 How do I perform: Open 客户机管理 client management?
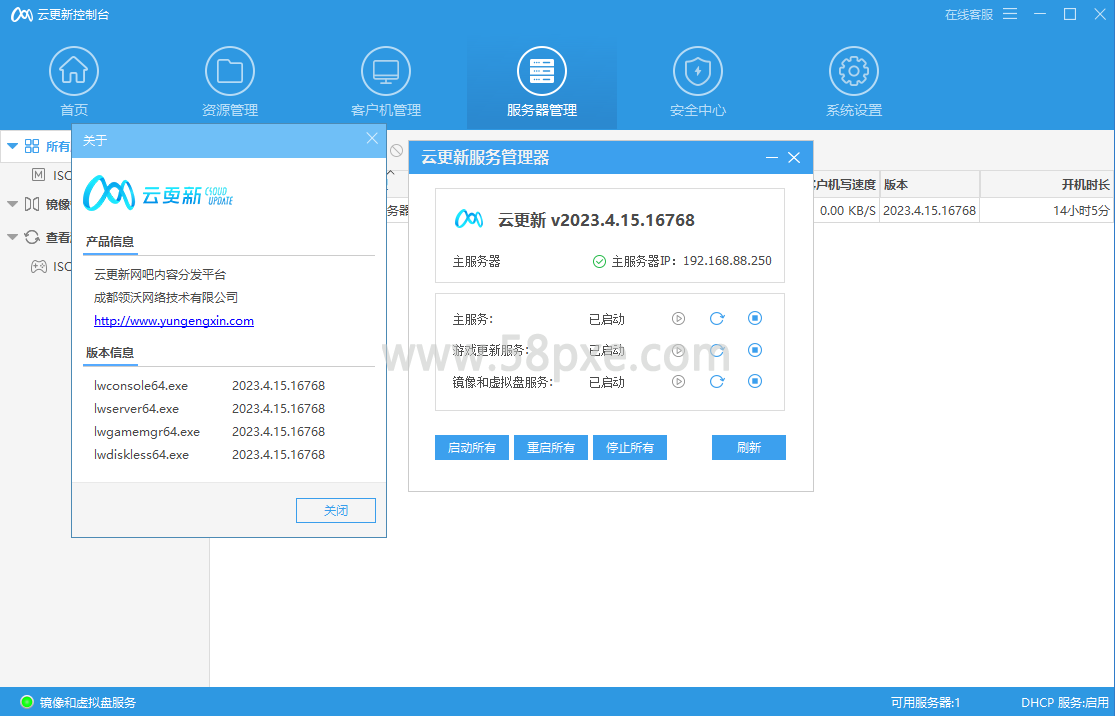pos(386,82)
